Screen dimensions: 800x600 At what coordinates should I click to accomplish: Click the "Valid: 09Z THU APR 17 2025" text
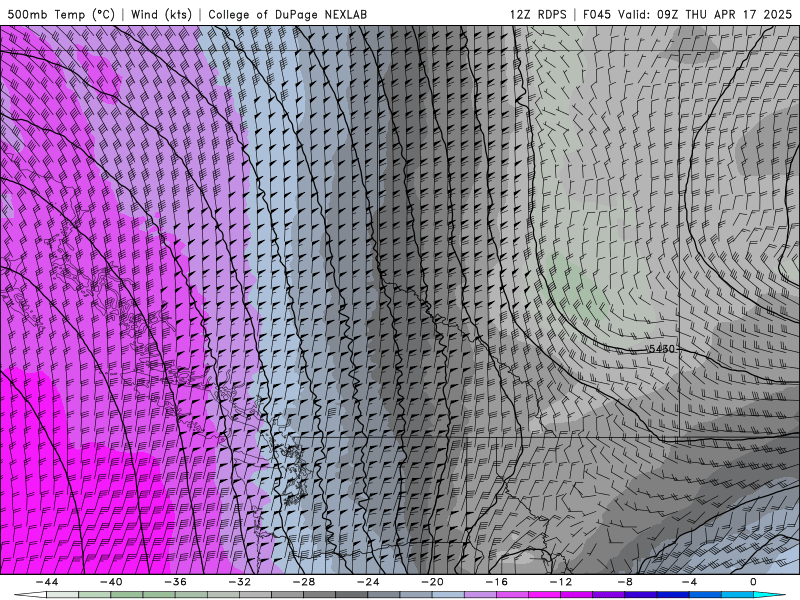(x=705, y=14)
